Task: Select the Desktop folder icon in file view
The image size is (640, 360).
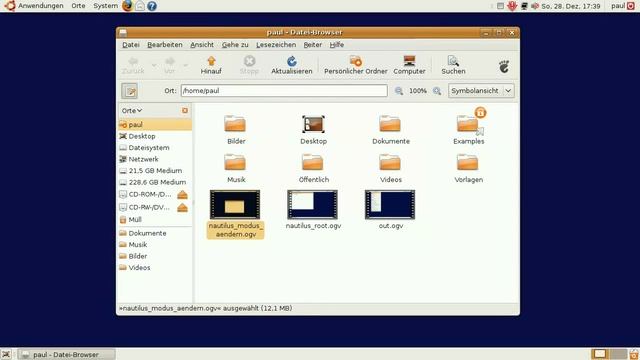Action: coord(313,124)
